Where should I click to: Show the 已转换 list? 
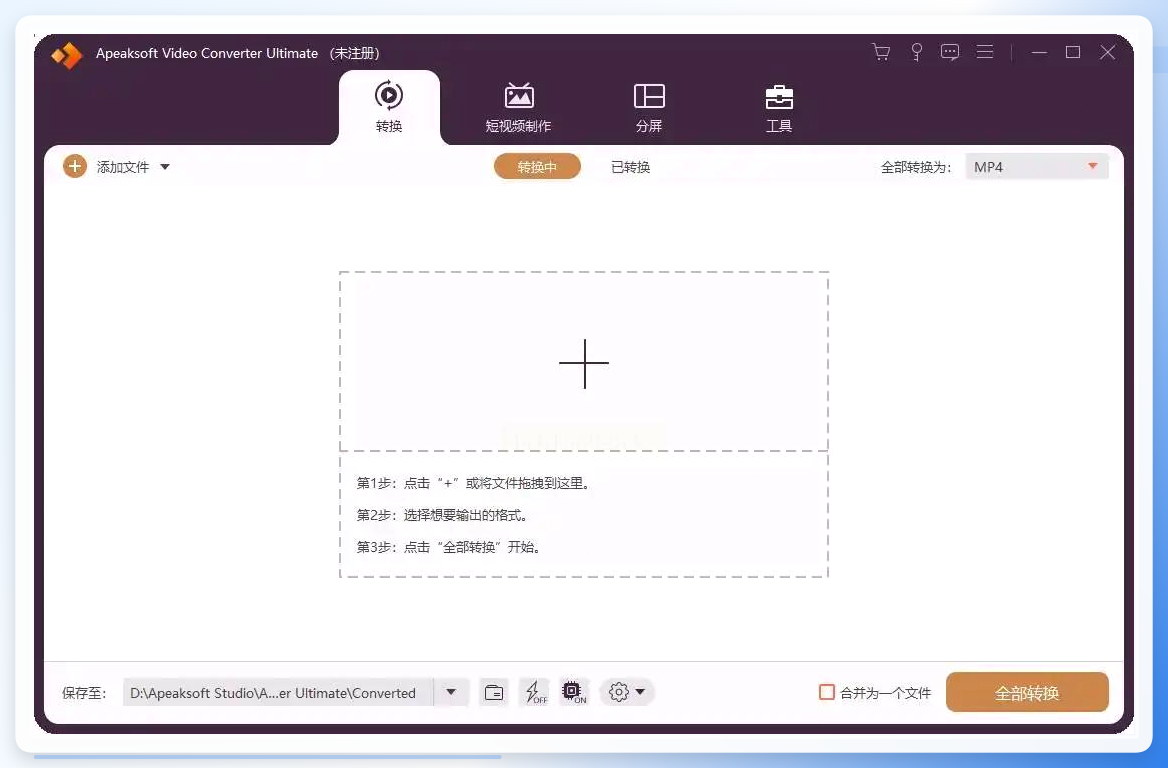point(630,167)
